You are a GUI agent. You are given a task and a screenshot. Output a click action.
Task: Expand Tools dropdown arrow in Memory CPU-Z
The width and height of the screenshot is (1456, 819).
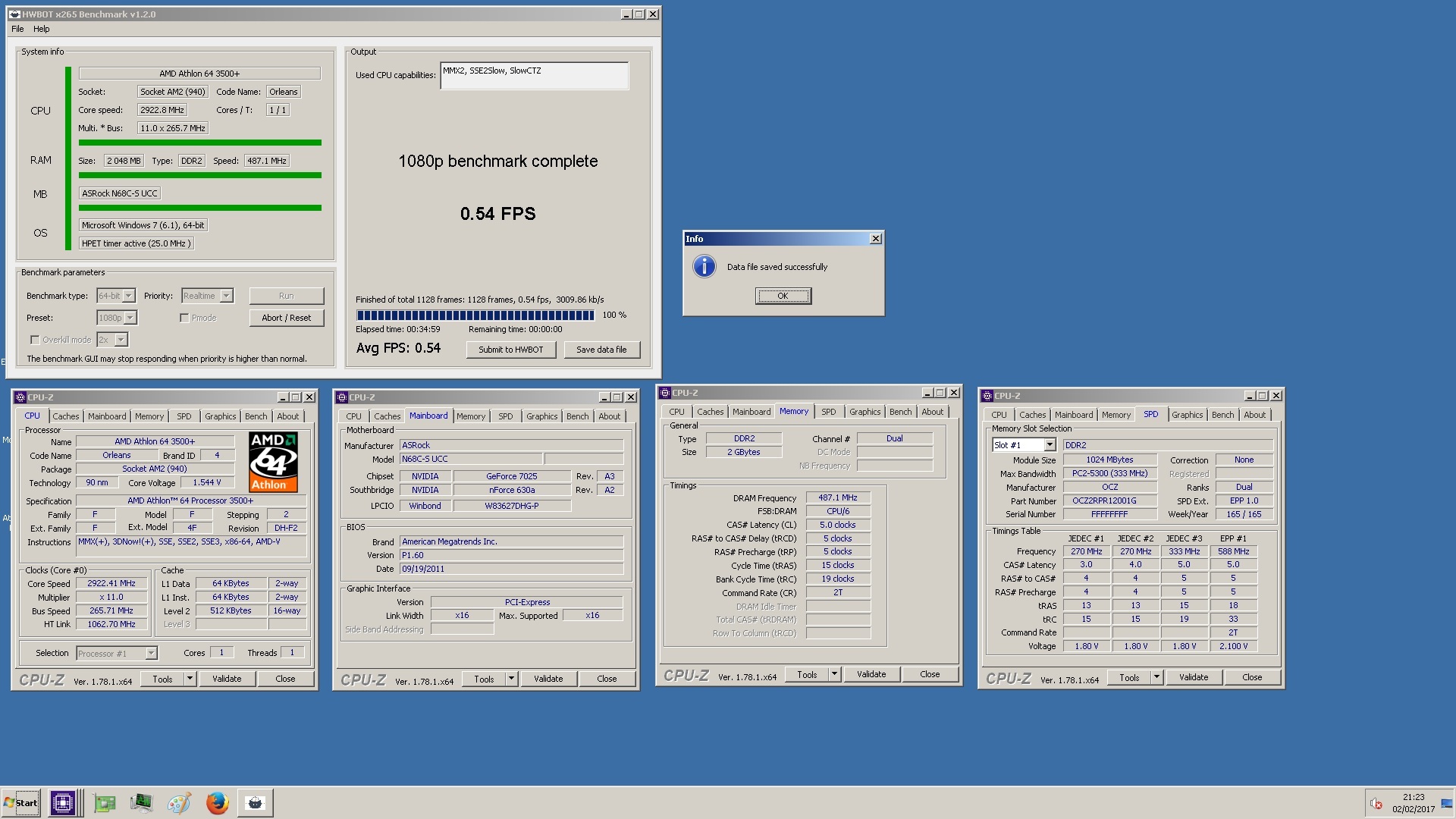point(835,674)
